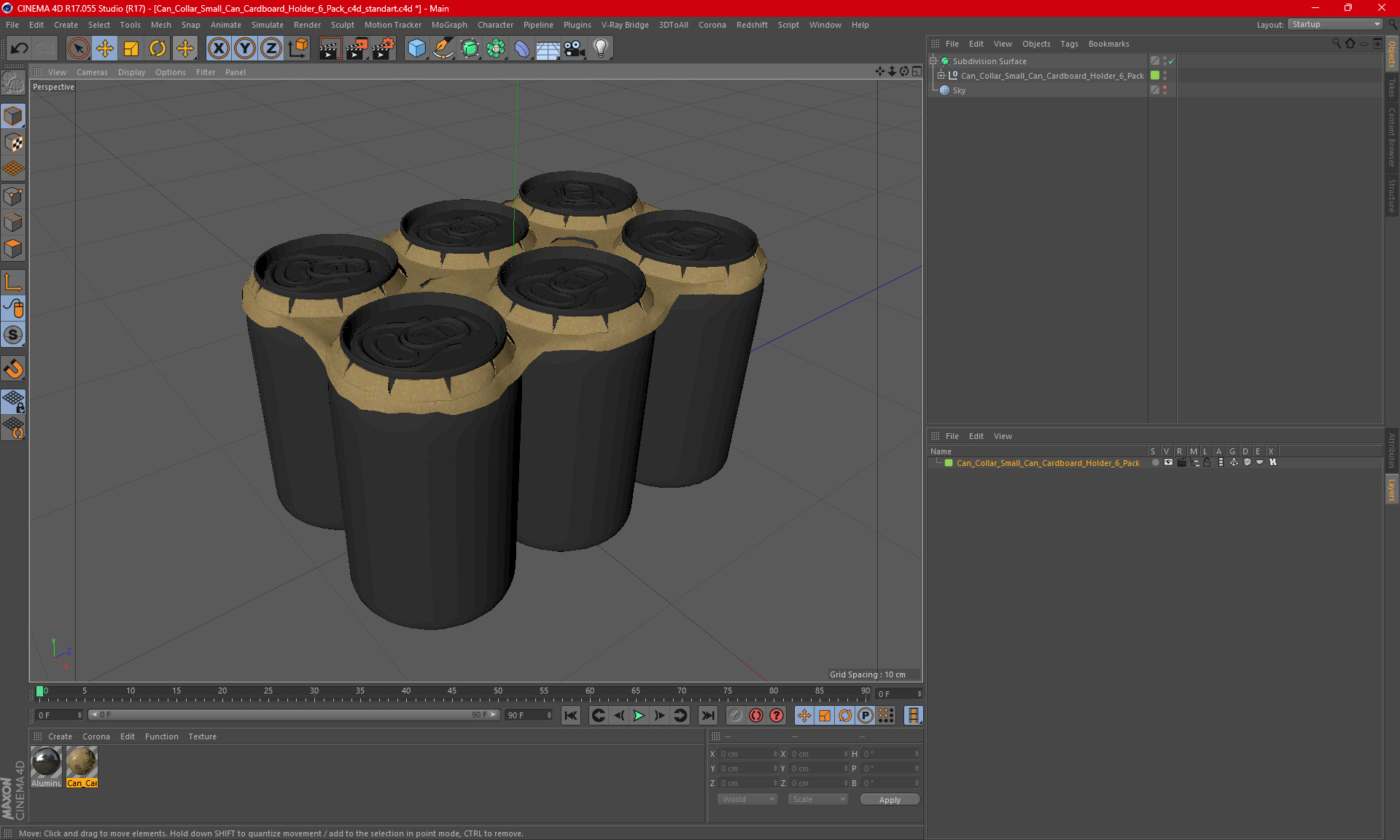Click the preview range slider bar
The height and width of the screenshot is (840, 1400).
coord(294,715)
